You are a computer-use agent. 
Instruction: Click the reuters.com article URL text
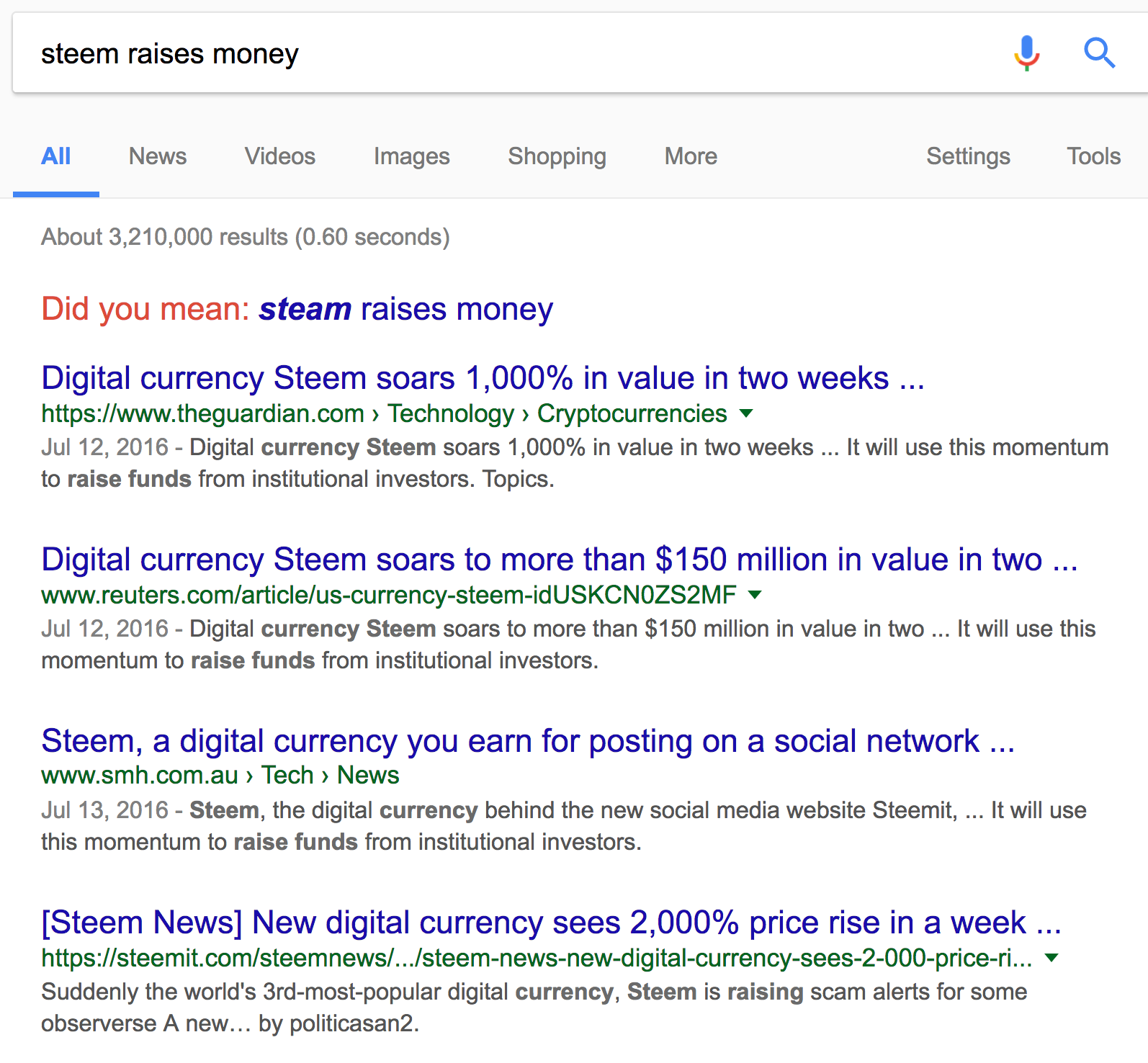click(x=389, y=595)
